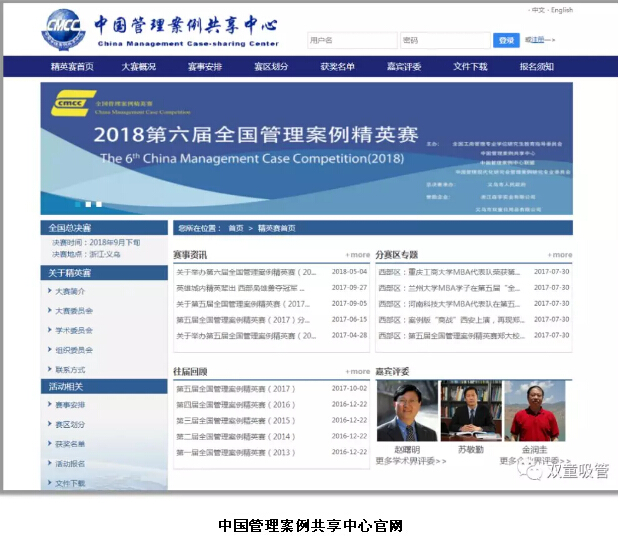Open 第五届全国管理案例精英赛（2017） in 往届回顾
Viewport: 618px width, 536px height.
point(236,389)
